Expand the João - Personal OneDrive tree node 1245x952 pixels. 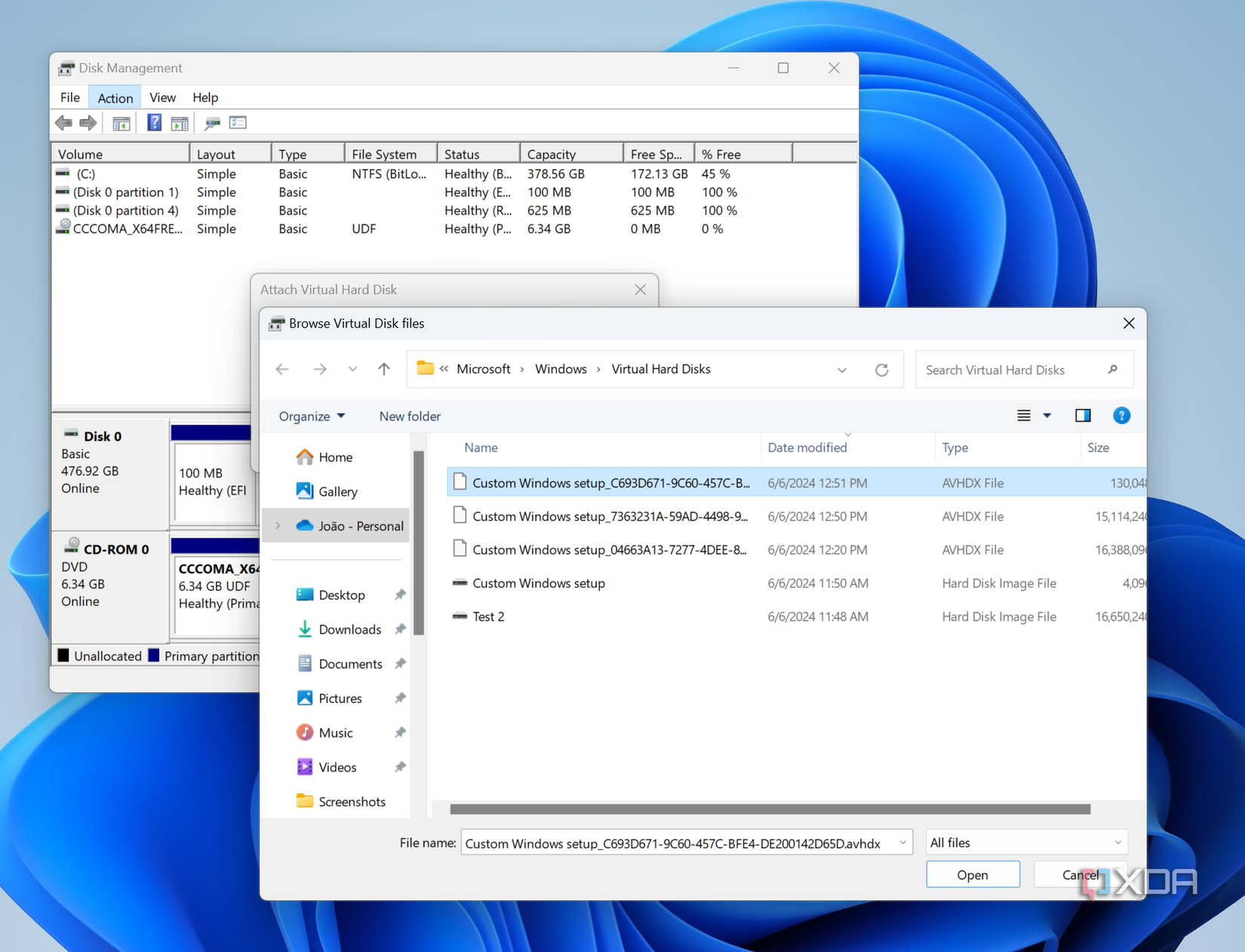[x=278, y=526]
